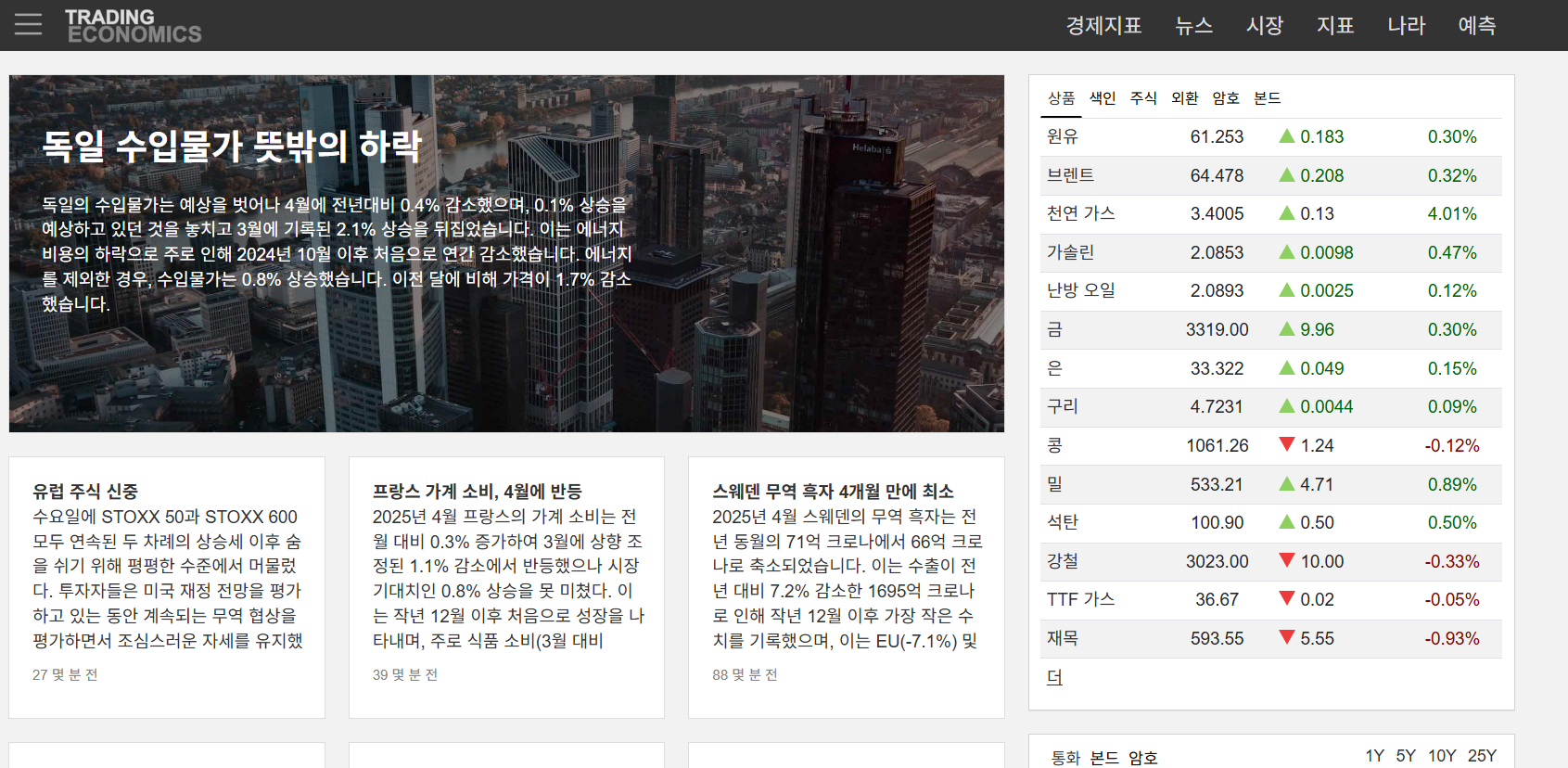Open the TTF 가스 commodity link
1568x768 pixels.
[x=1081, y=599]
